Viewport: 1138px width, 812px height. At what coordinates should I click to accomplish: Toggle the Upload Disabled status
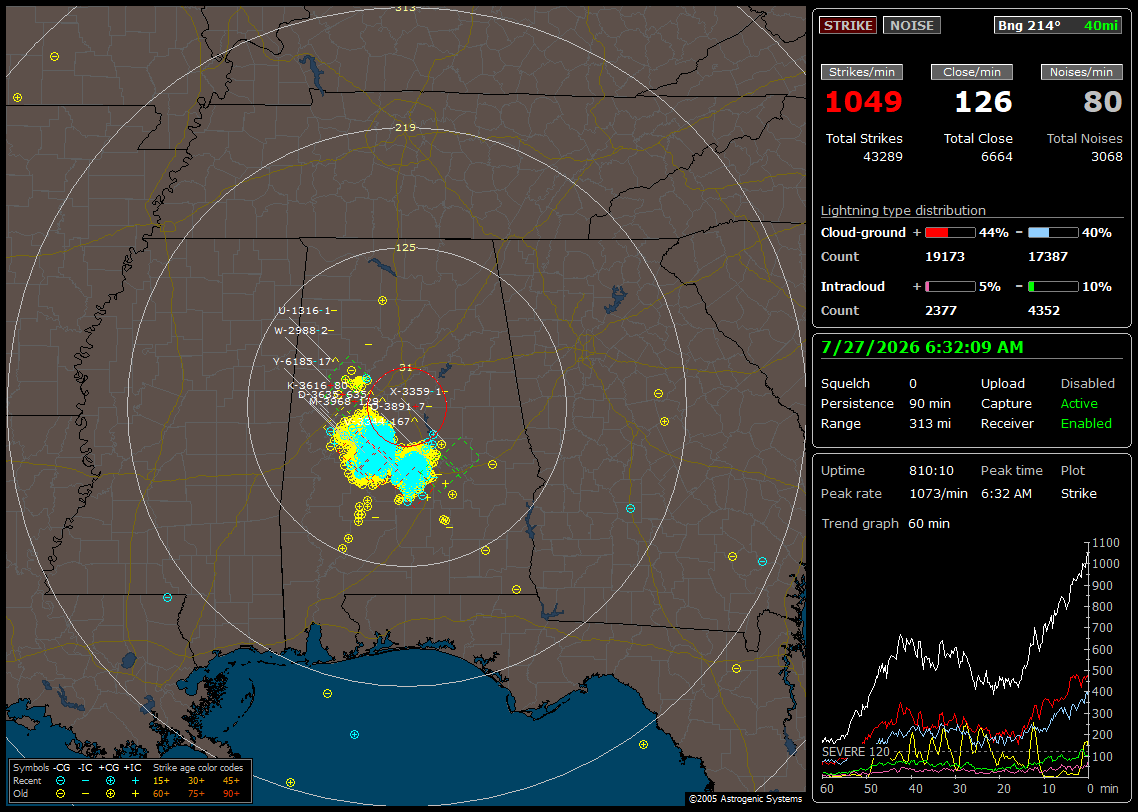[1087, 383]
